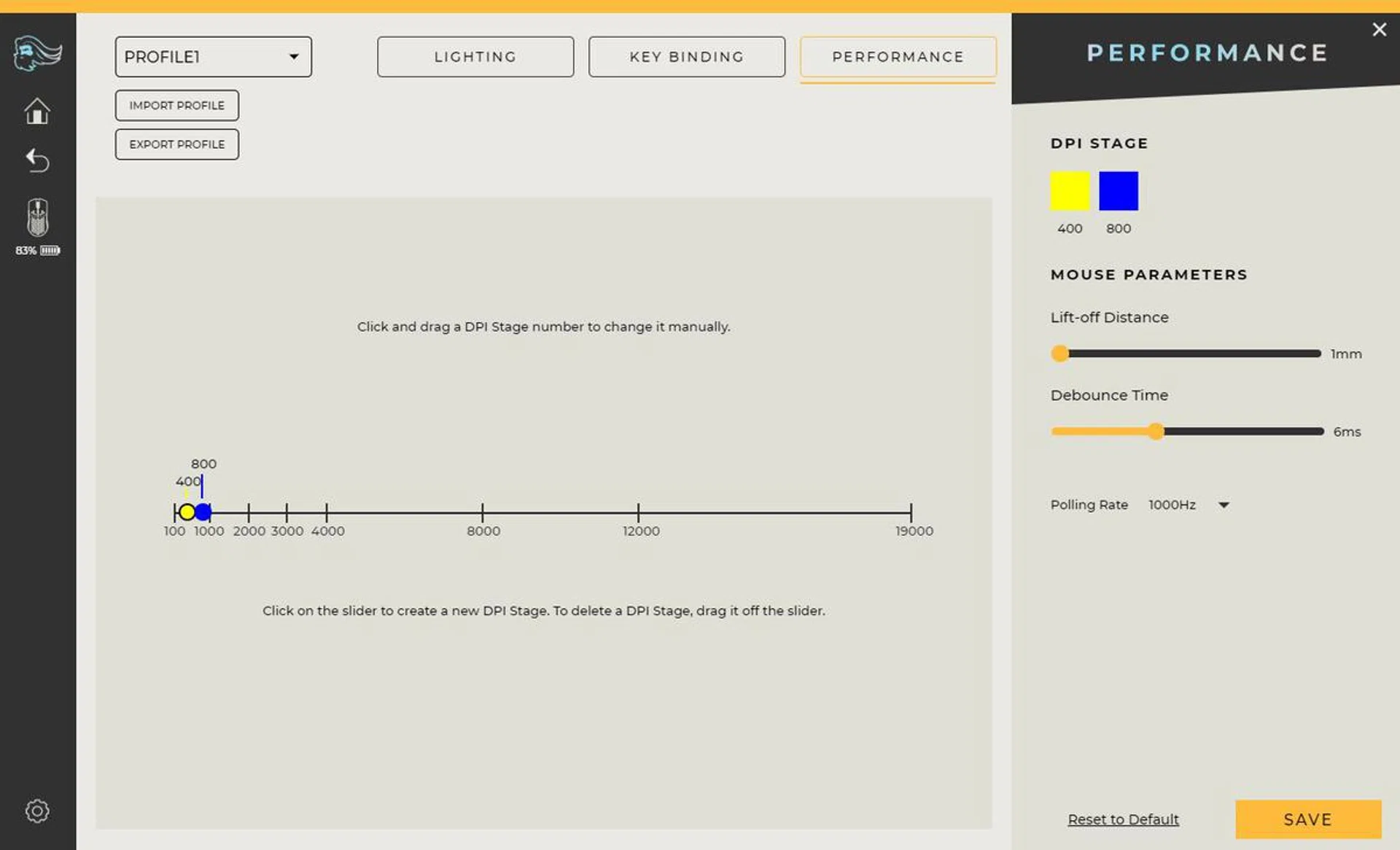Switch to the Lighting tab
Image resolution: width=1400 pixels, height=850 pixels.
pyautogui.click(x=475, y=57)
